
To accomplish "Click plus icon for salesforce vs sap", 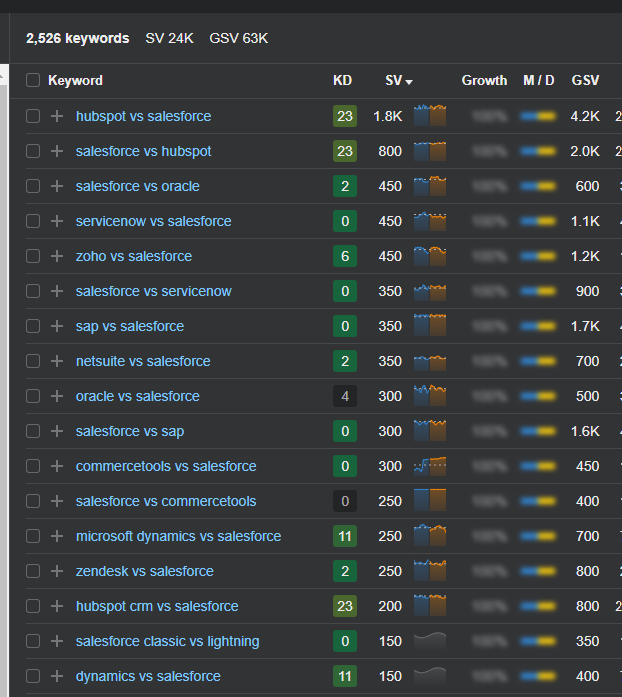I will [57, 431].
